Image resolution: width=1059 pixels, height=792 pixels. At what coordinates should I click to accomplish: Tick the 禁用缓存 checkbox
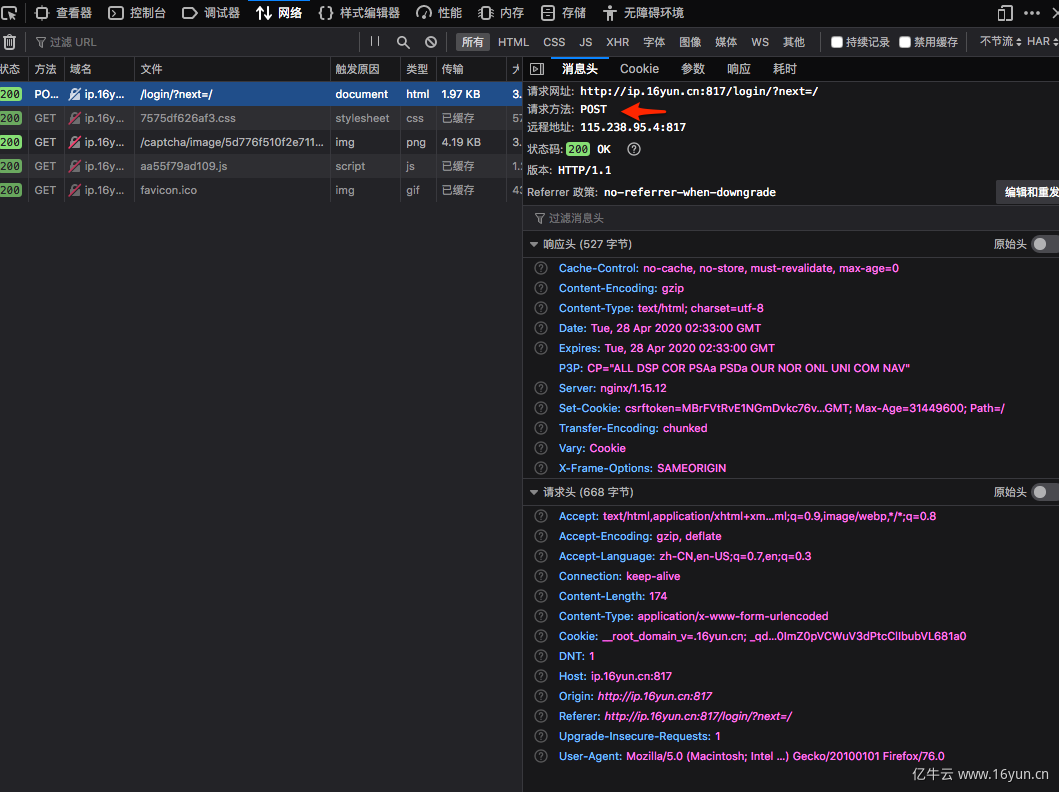click(905, 42)
